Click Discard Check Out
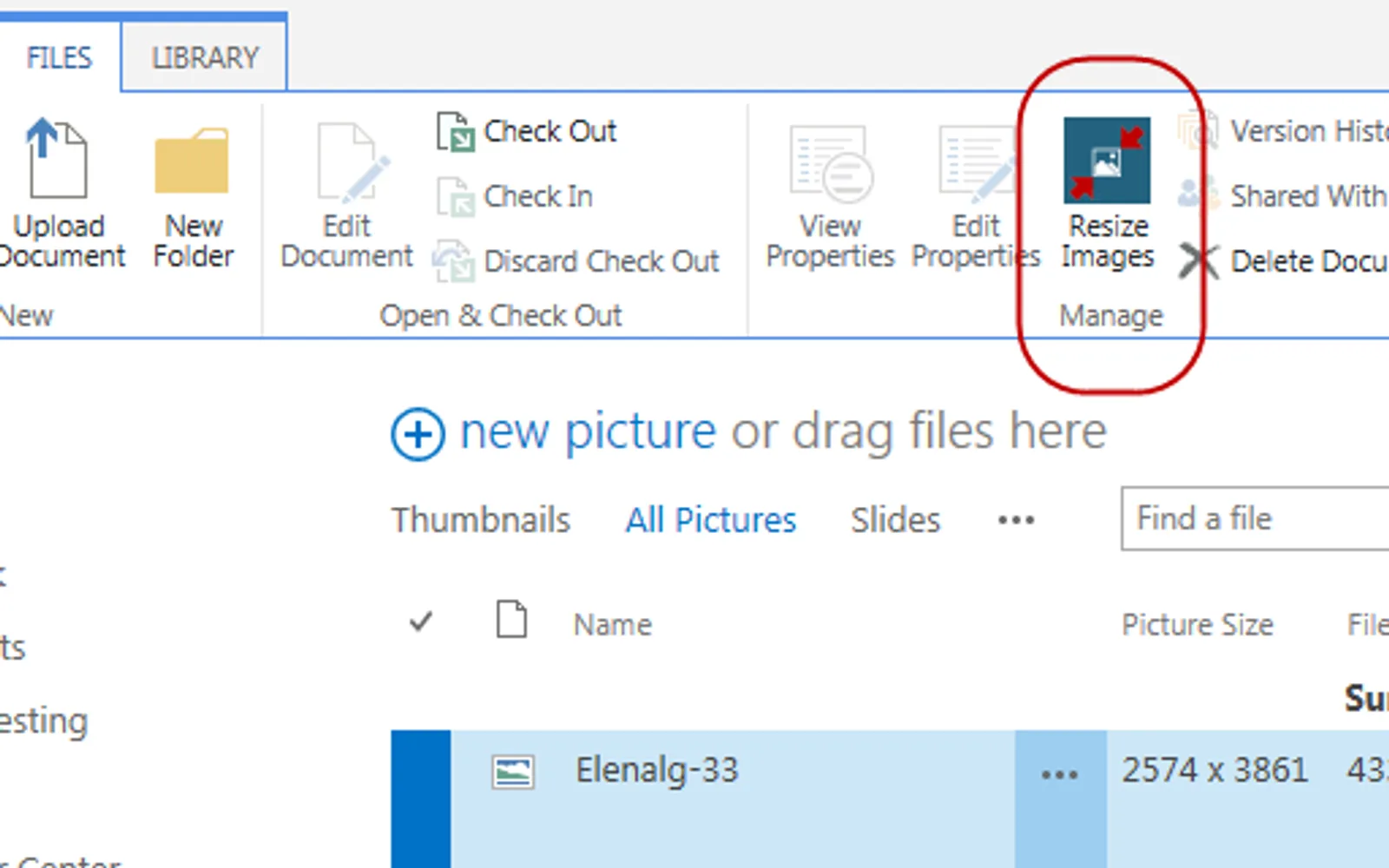Viewport: 1389px width, 868px height. (577, 260)
